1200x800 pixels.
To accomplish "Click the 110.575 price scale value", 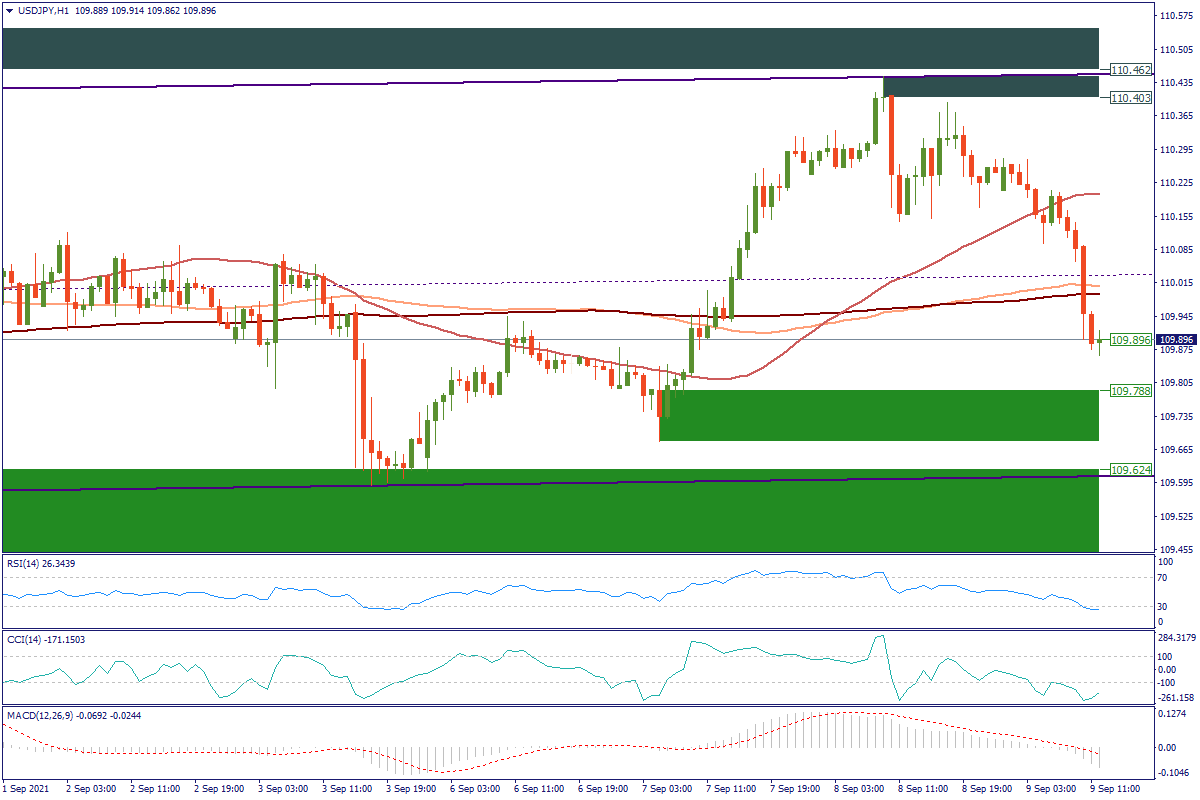I will 1176,16.
